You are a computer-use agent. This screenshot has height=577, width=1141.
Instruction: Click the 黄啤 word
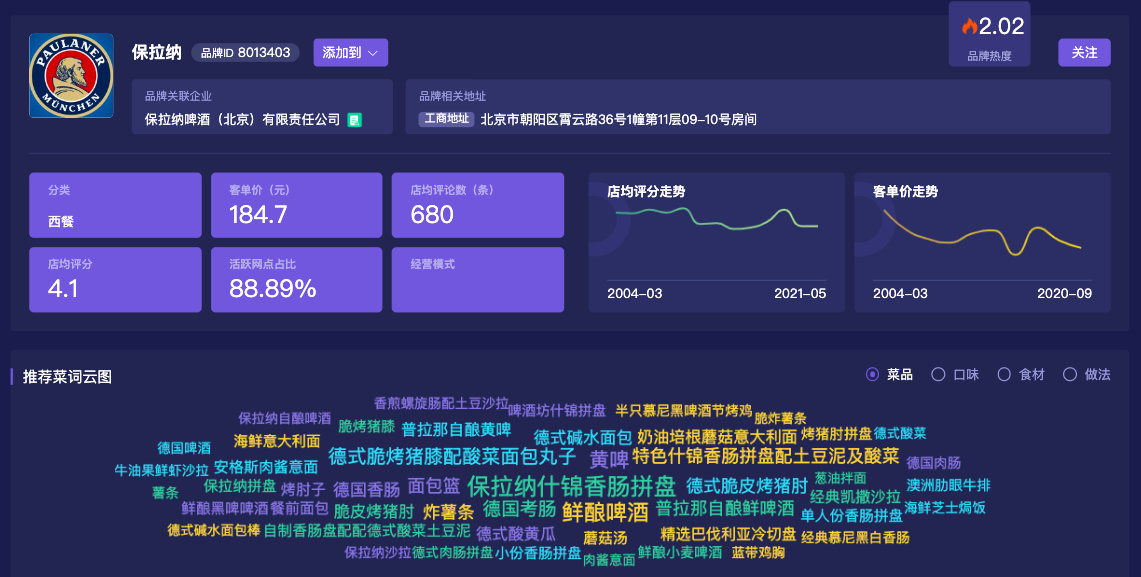click(609, 459)
